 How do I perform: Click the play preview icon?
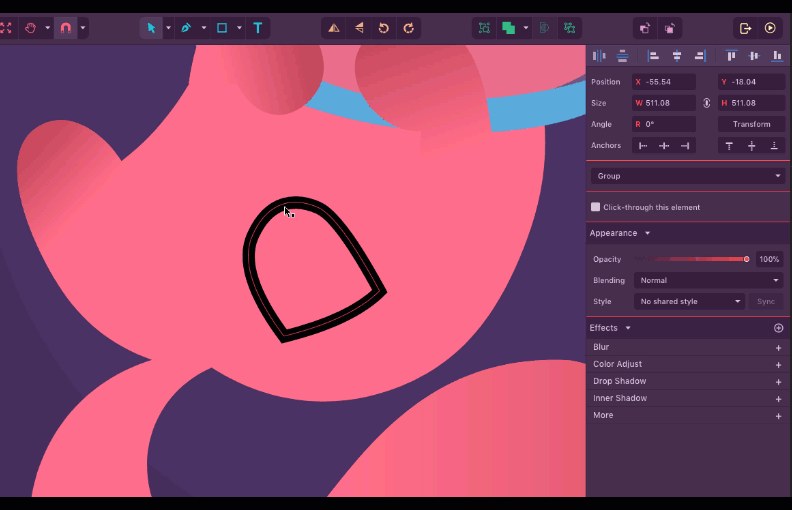coord(770,28)
